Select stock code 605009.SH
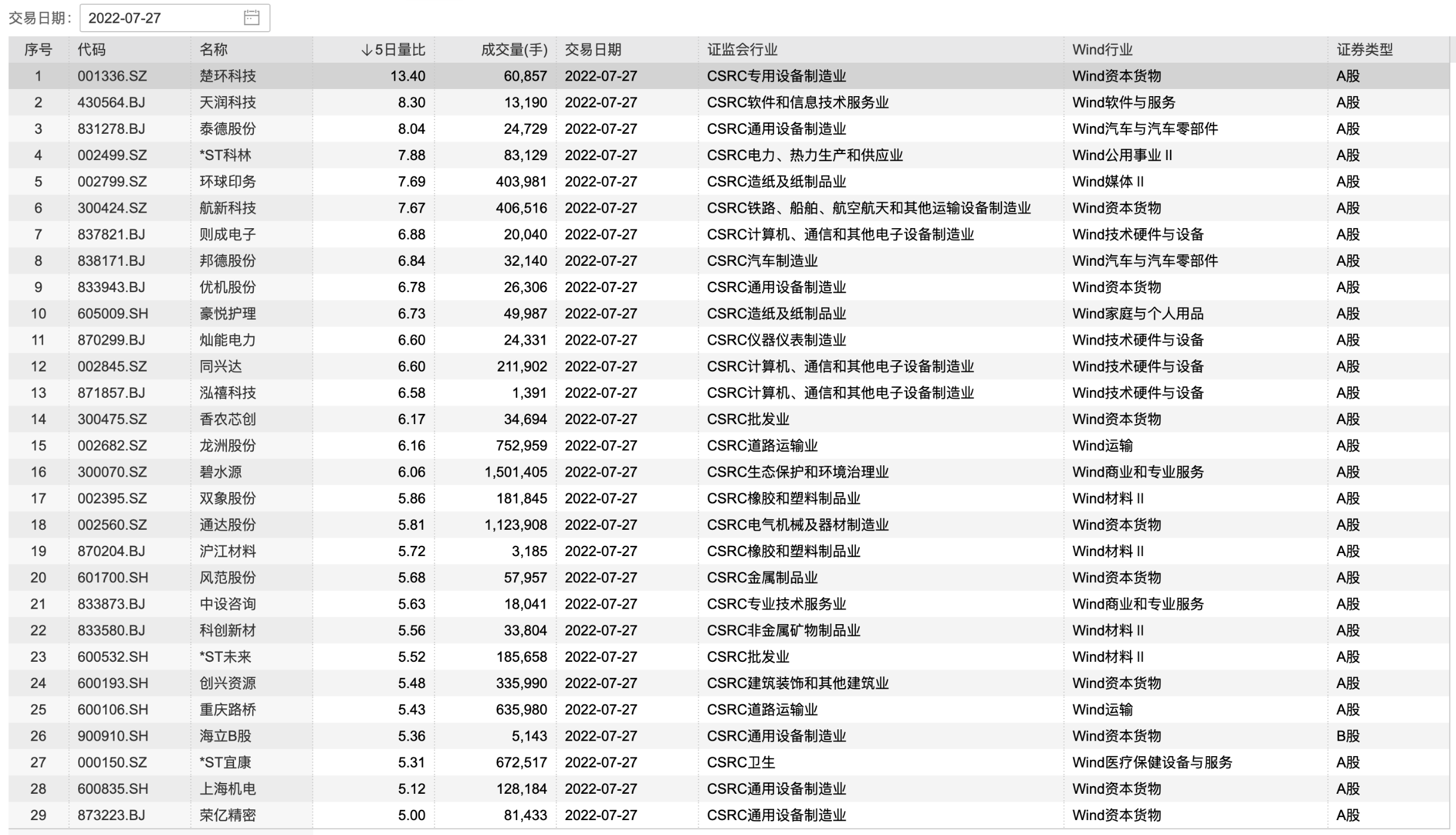The width and height of the screenshot is (1456, 835). pyautogui.click(x=113, y=314)
